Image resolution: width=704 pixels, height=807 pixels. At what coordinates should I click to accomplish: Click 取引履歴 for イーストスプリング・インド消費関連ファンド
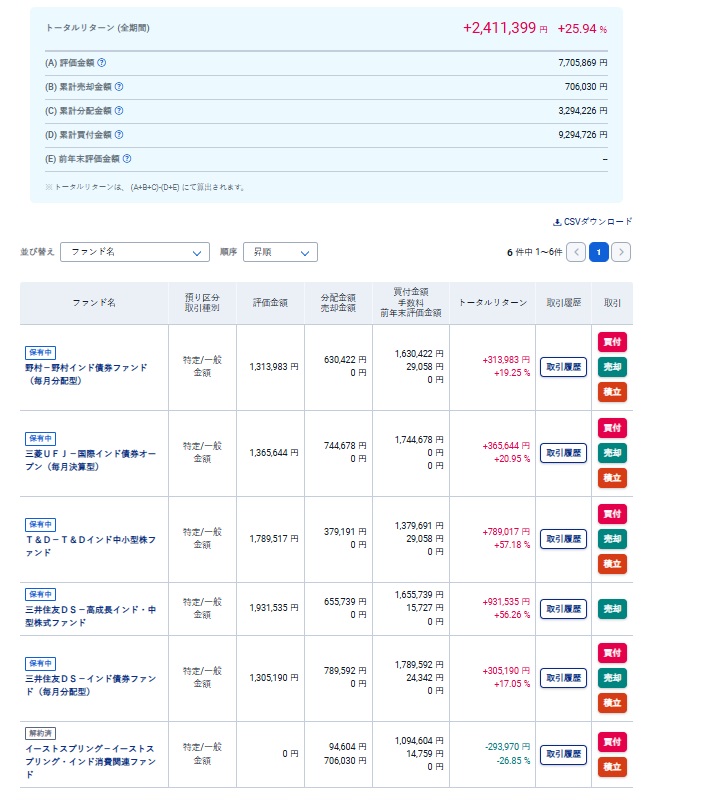coord(563,754)
